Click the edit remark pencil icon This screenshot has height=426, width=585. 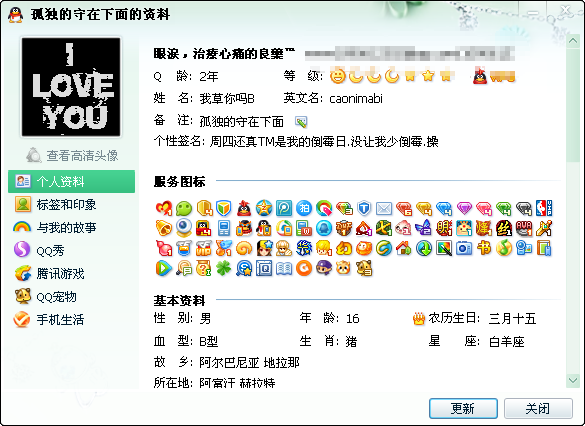tap(301, 122)
